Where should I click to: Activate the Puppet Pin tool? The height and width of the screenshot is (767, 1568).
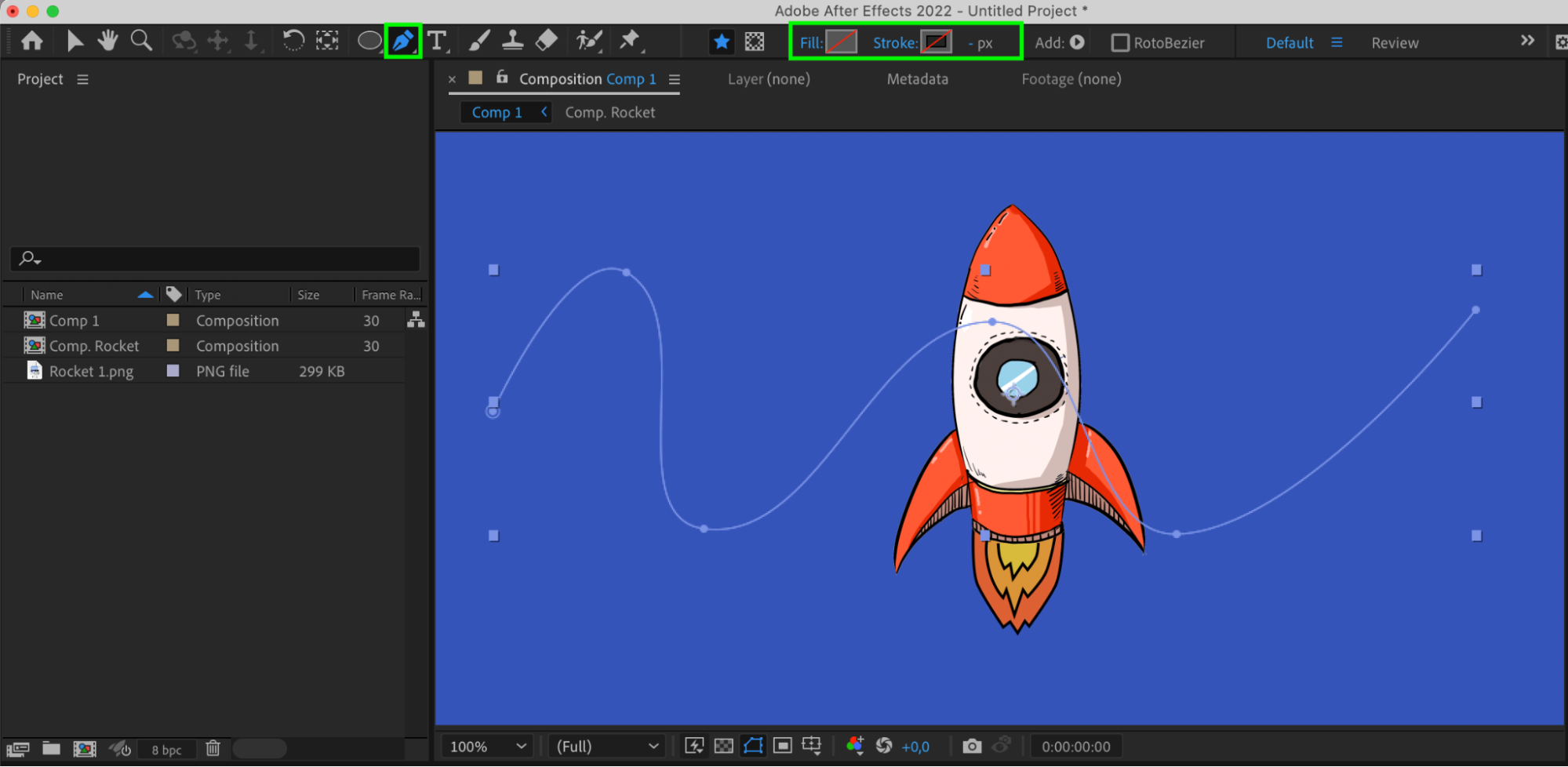tap(629, 41)
